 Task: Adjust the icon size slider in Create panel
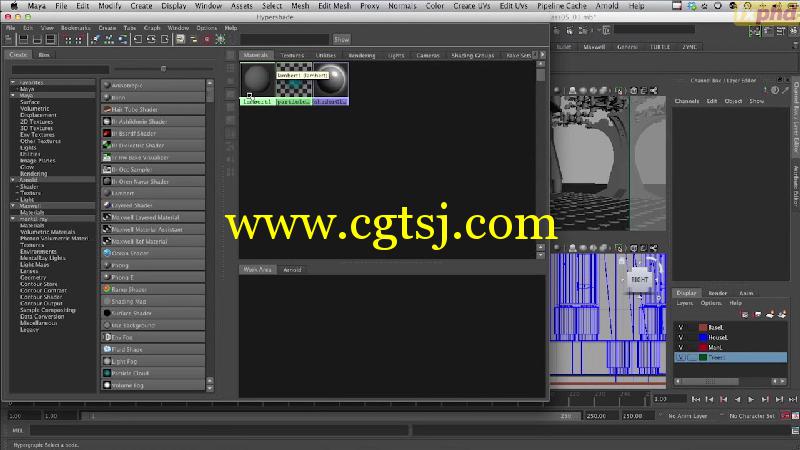tap(163, 69)
